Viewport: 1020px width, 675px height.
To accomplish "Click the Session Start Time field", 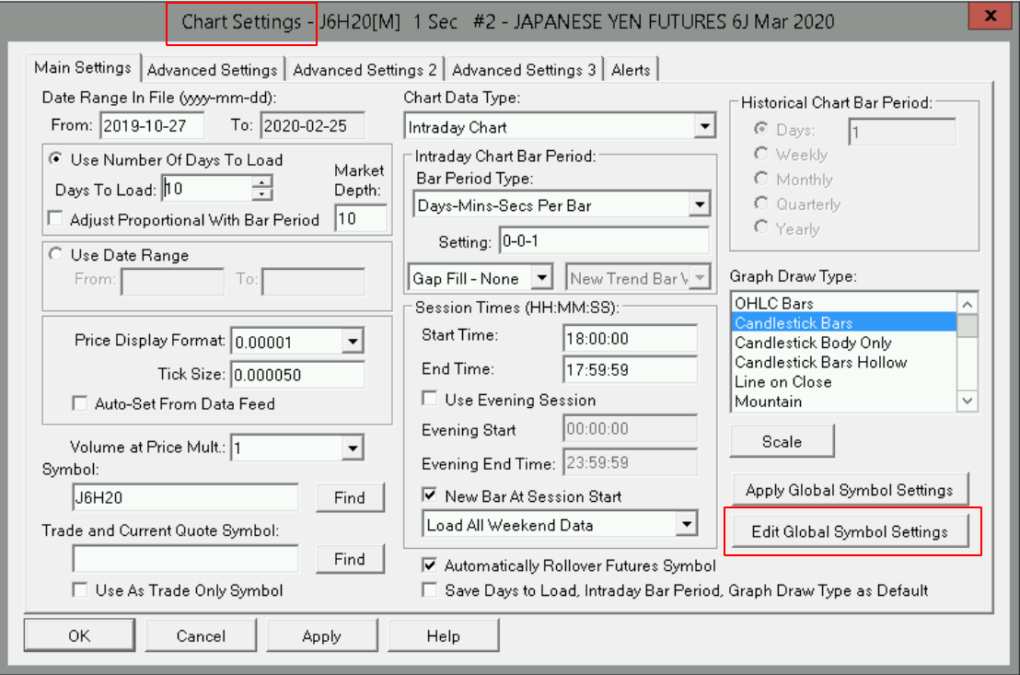I will (630, 338).
